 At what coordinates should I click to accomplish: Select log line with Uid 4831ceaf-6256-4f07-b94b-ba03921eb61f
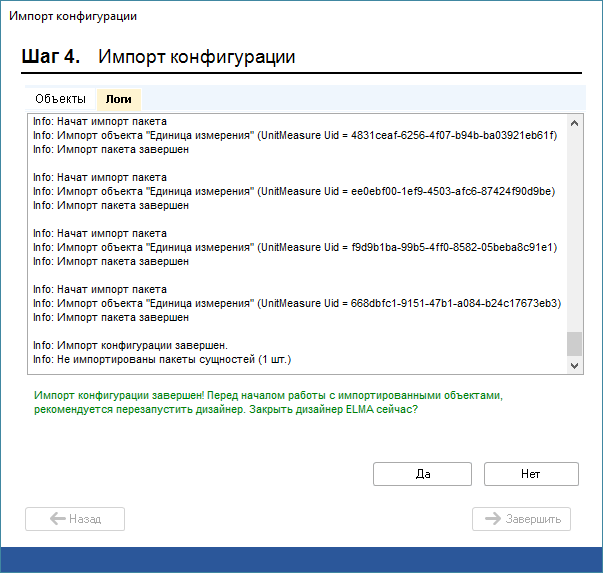coord(295,135)
